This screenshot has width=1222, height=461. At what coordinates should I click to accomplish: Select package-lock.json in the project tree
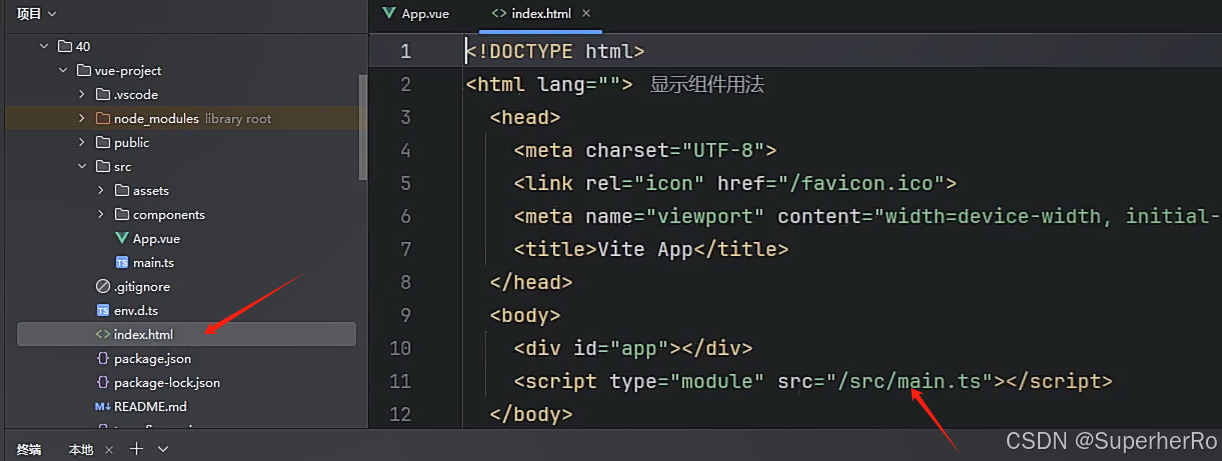tap(167, 382)
